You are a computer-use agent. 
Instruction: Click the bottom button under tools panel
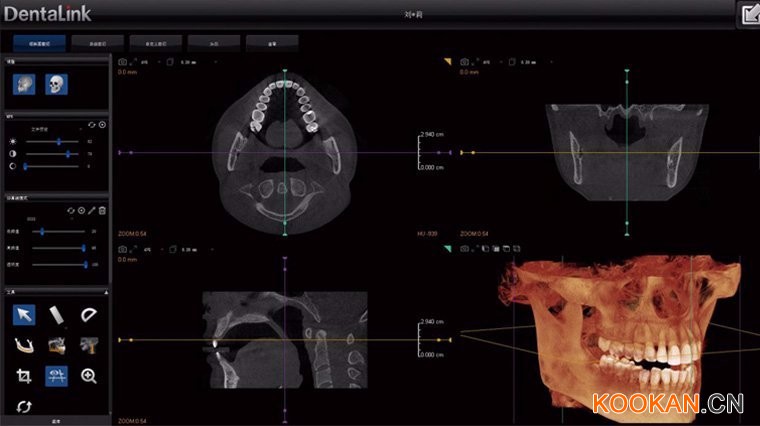pos(56,421)
